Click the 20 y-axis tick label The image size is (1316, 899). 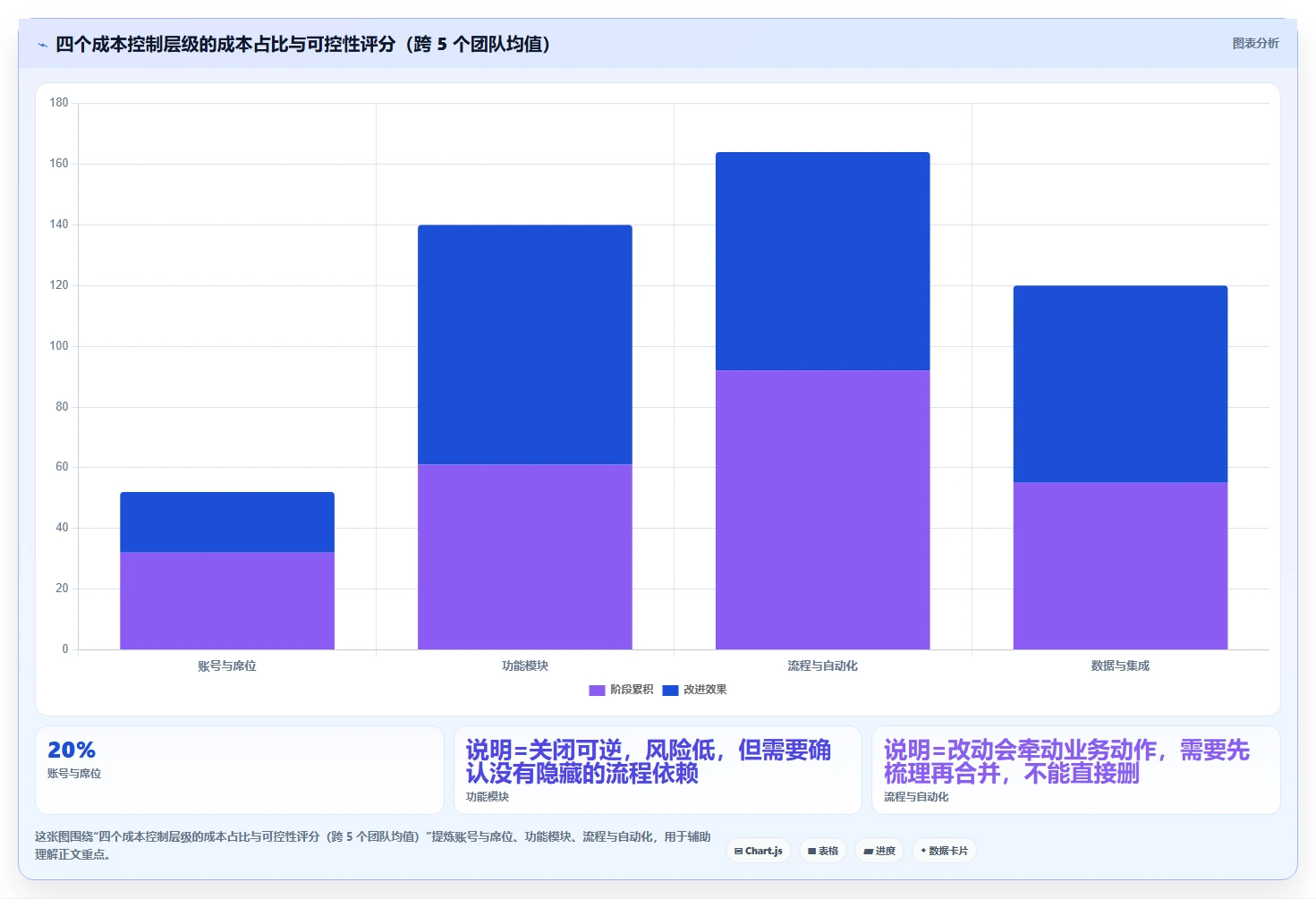62,589
